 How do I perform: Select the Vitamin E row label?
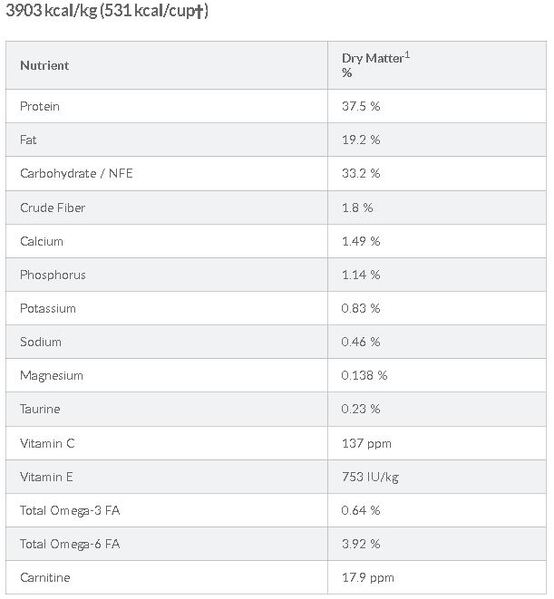pos(46,477)
